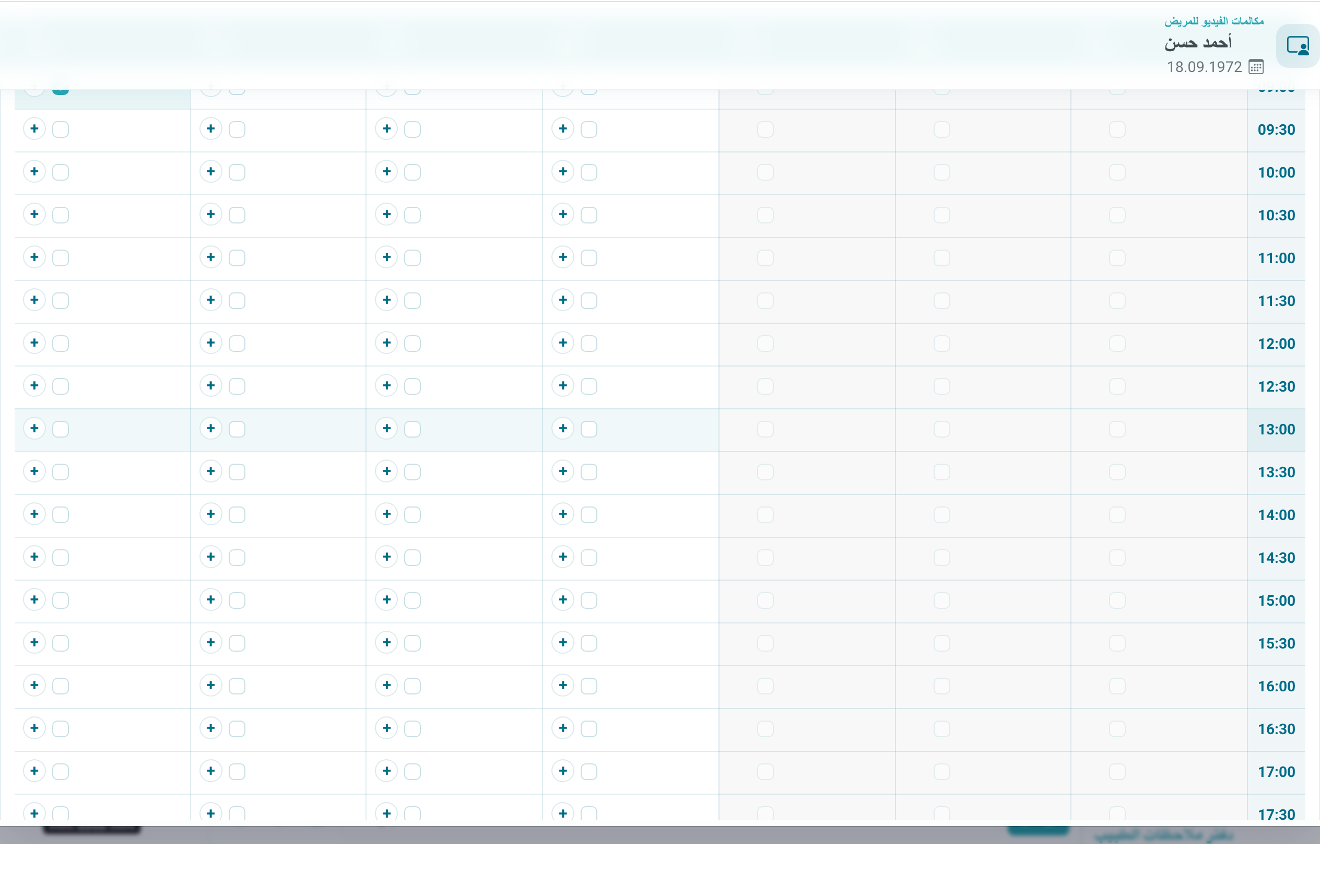Screen dimensions: 1320x896
Task: Click plus at 13:00 in fourth column from left
Action: tap(563, 429)
